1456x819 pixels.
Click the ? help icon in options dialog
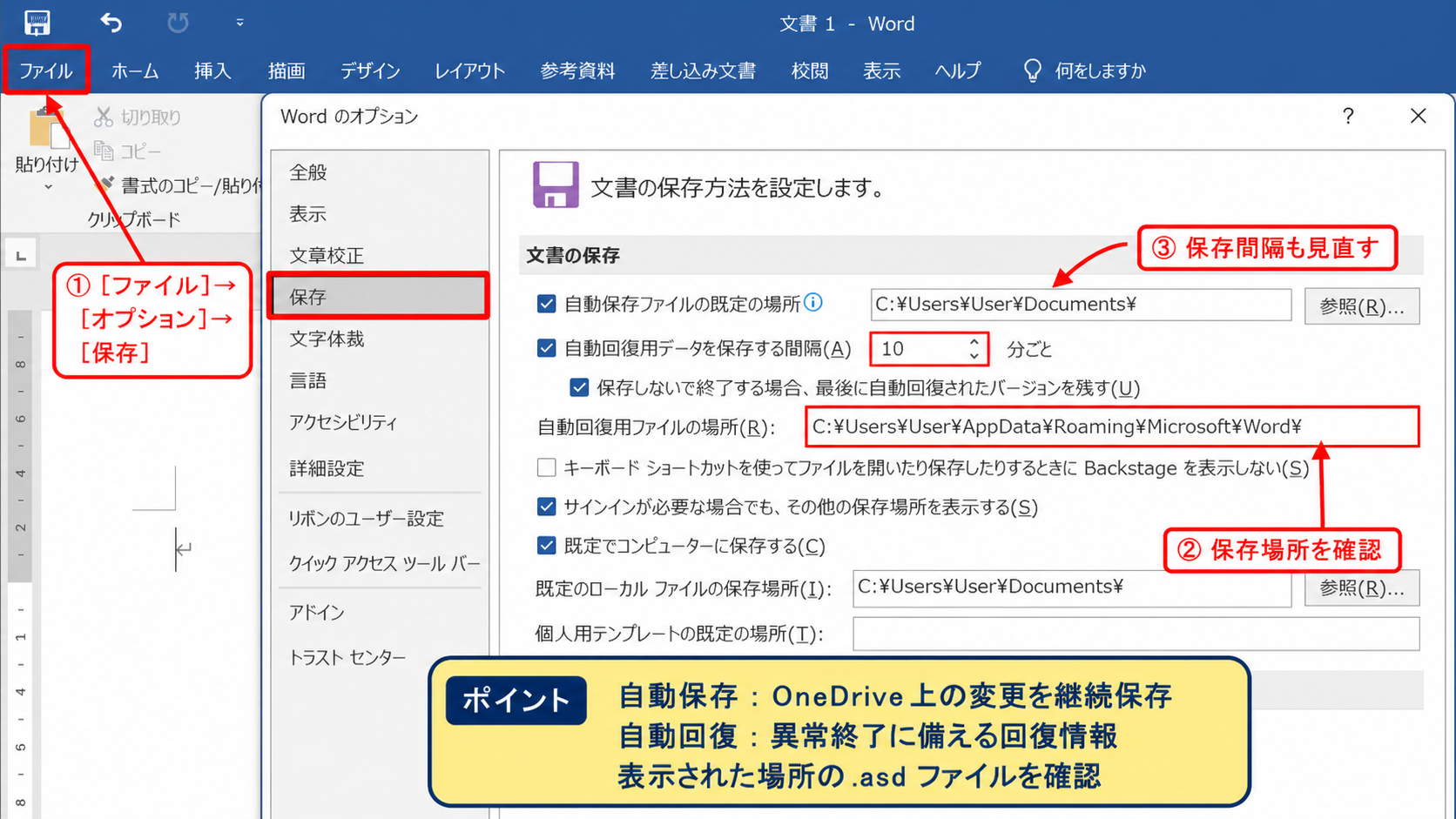pyautogui.click(x=1348, y=116)
